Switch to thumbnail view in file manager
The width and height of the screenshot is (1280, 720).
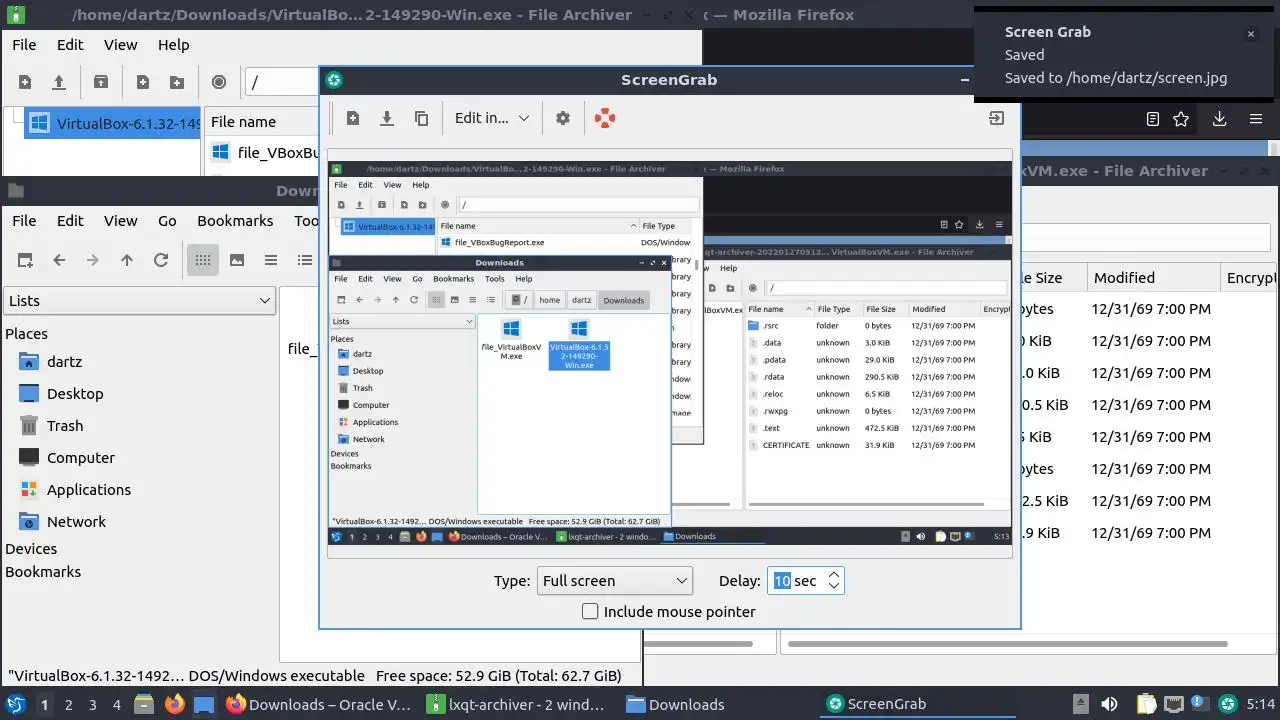coord(237,260)
